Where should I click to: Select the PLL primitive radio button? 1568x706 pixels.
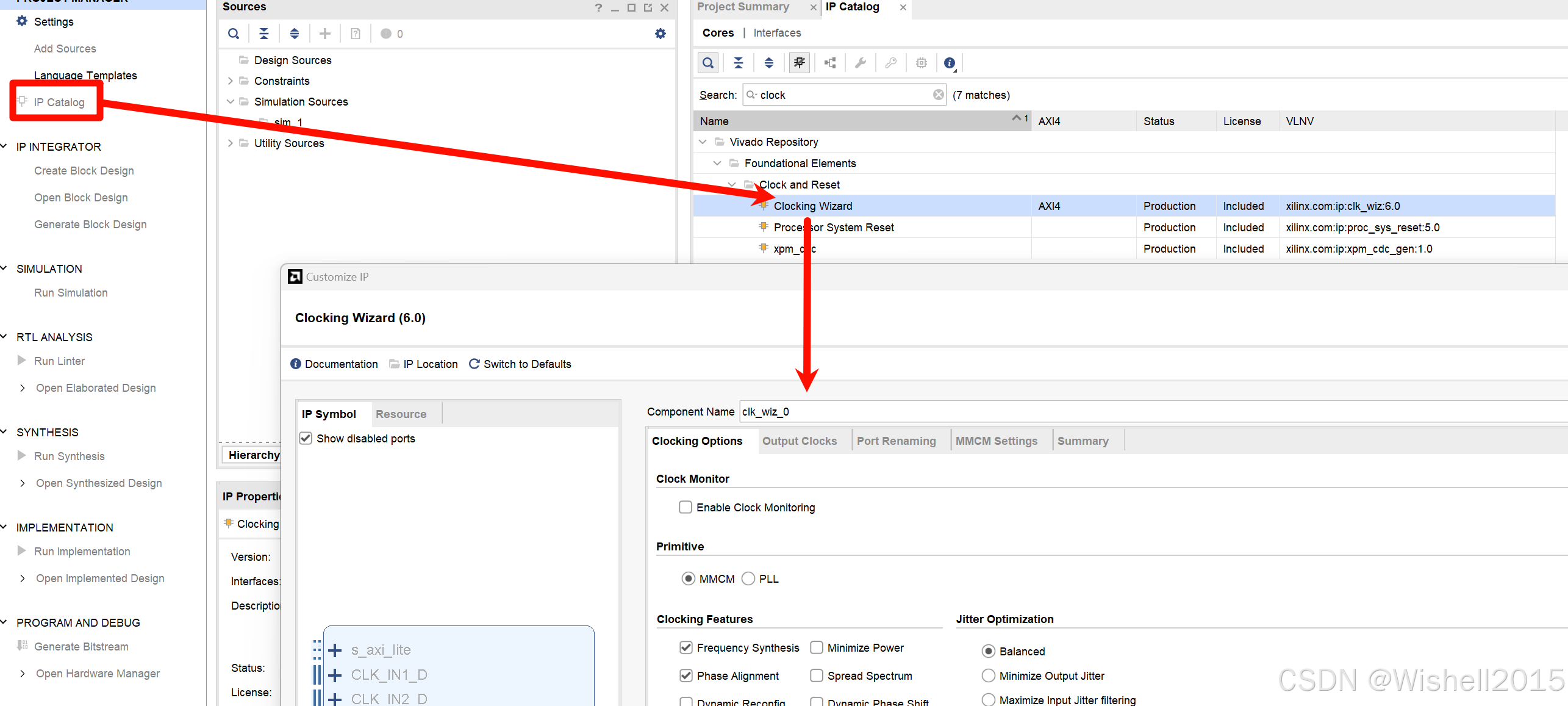(x=748, y=578)
